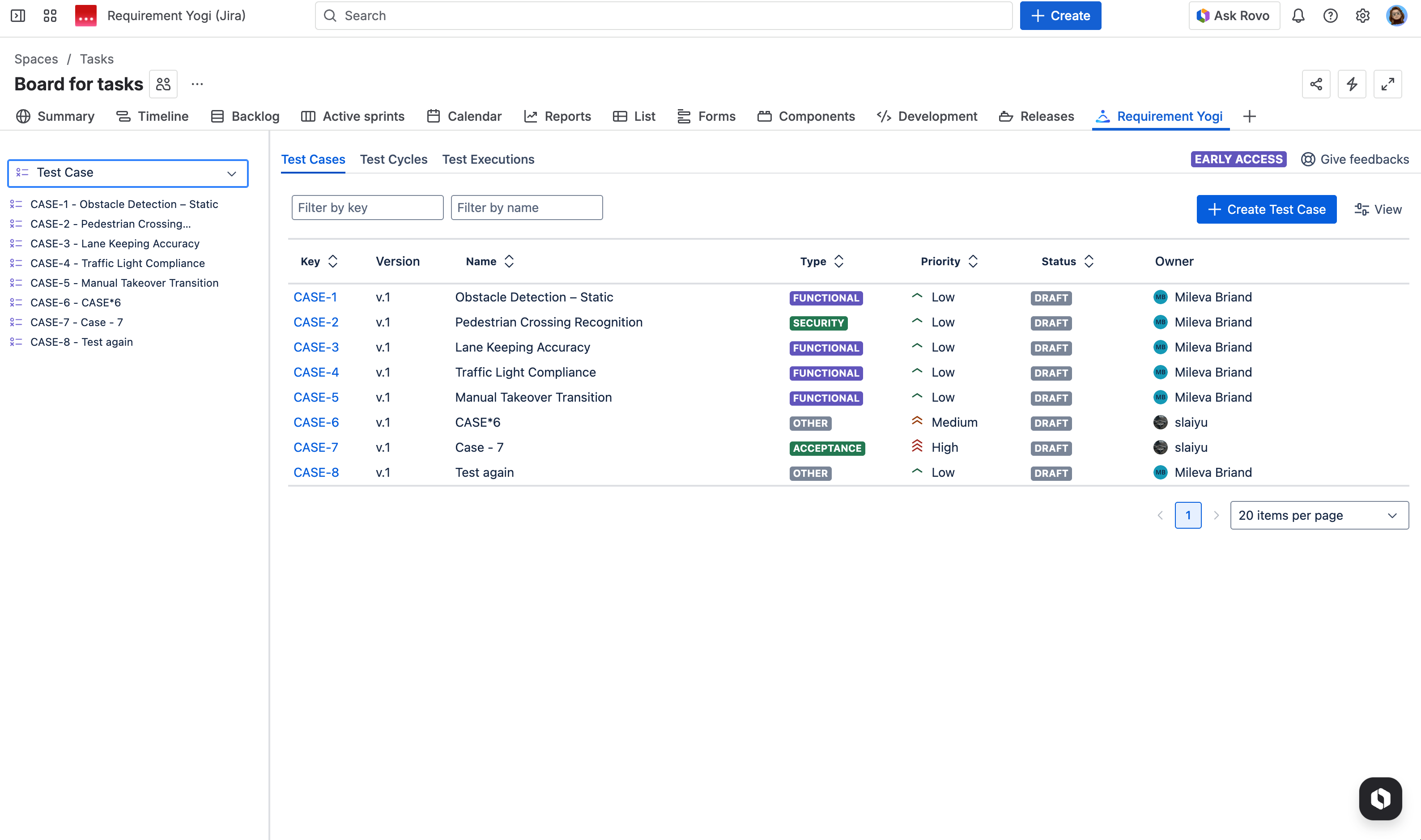Image resolution: width=1421 pixels, height=840 pixels.
Task: Open the settings gear icon
Action: point(1362,16)
